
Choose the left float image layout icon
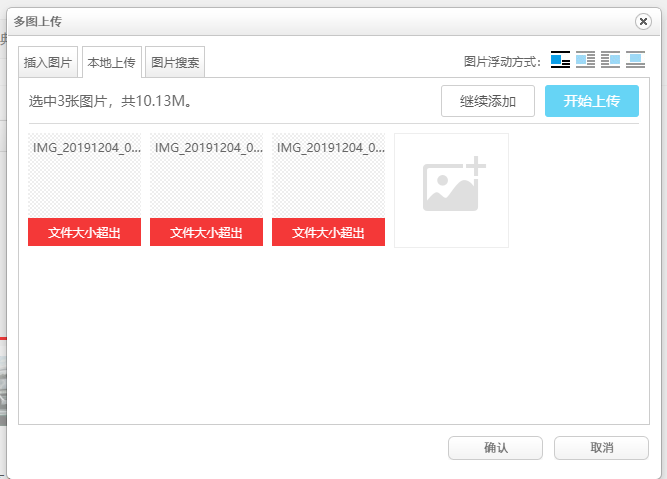[586, 60]
